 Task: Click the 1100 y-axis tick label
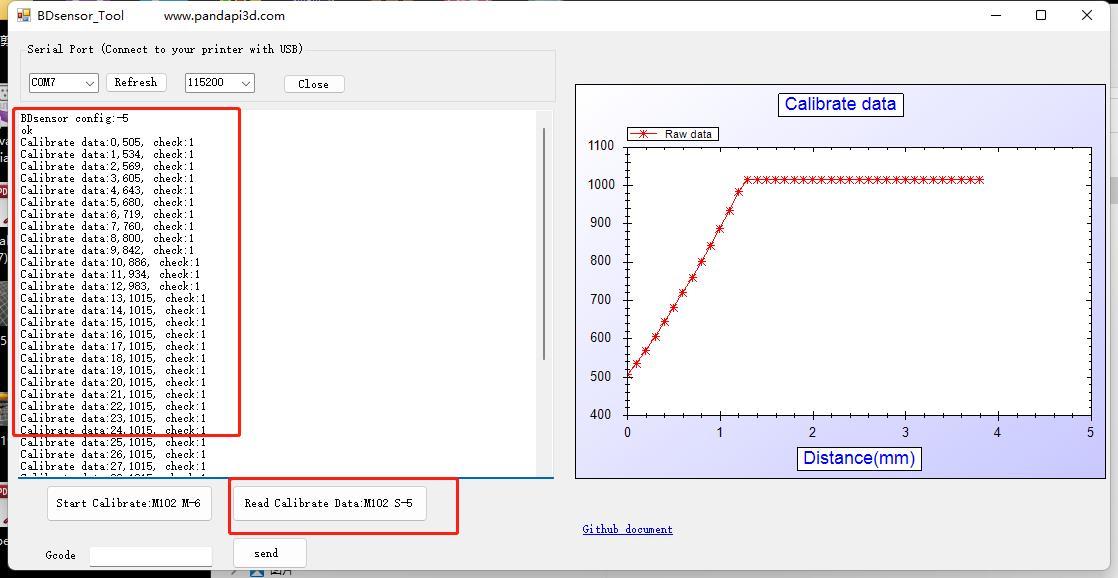[x=600, y=145]
